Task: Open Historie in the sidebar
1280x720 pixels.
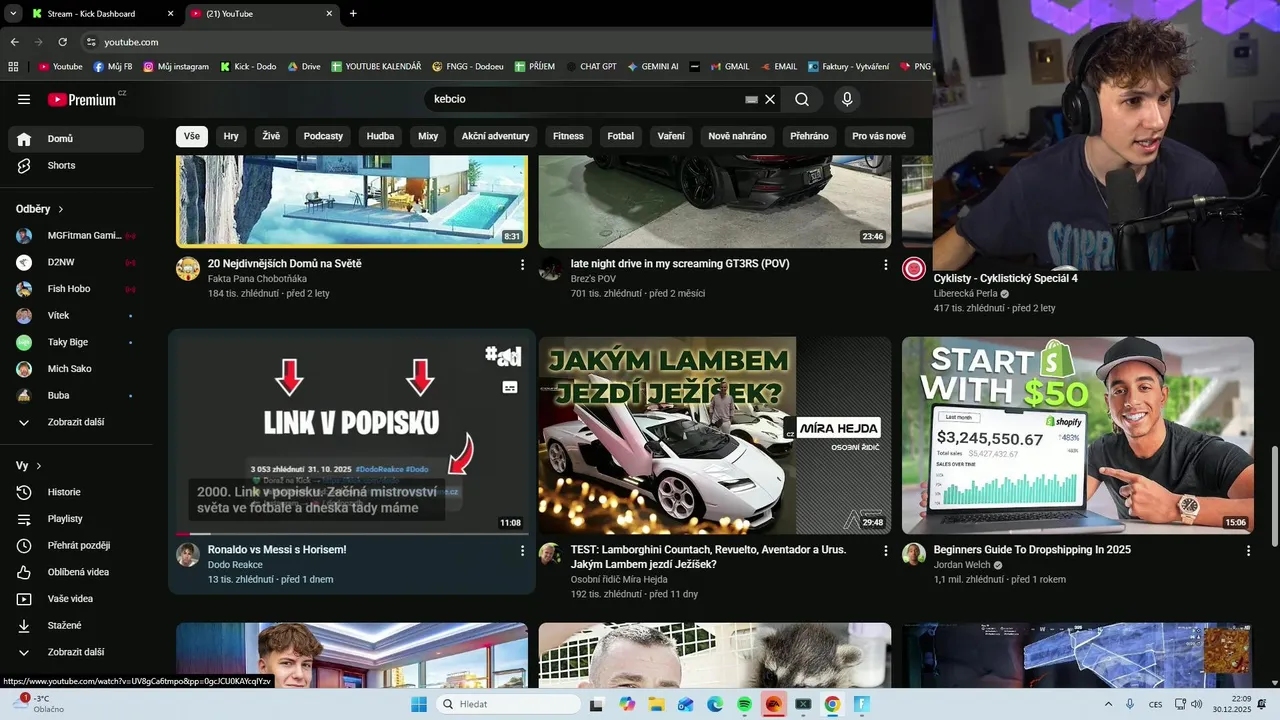Action: tap(77, 492)
